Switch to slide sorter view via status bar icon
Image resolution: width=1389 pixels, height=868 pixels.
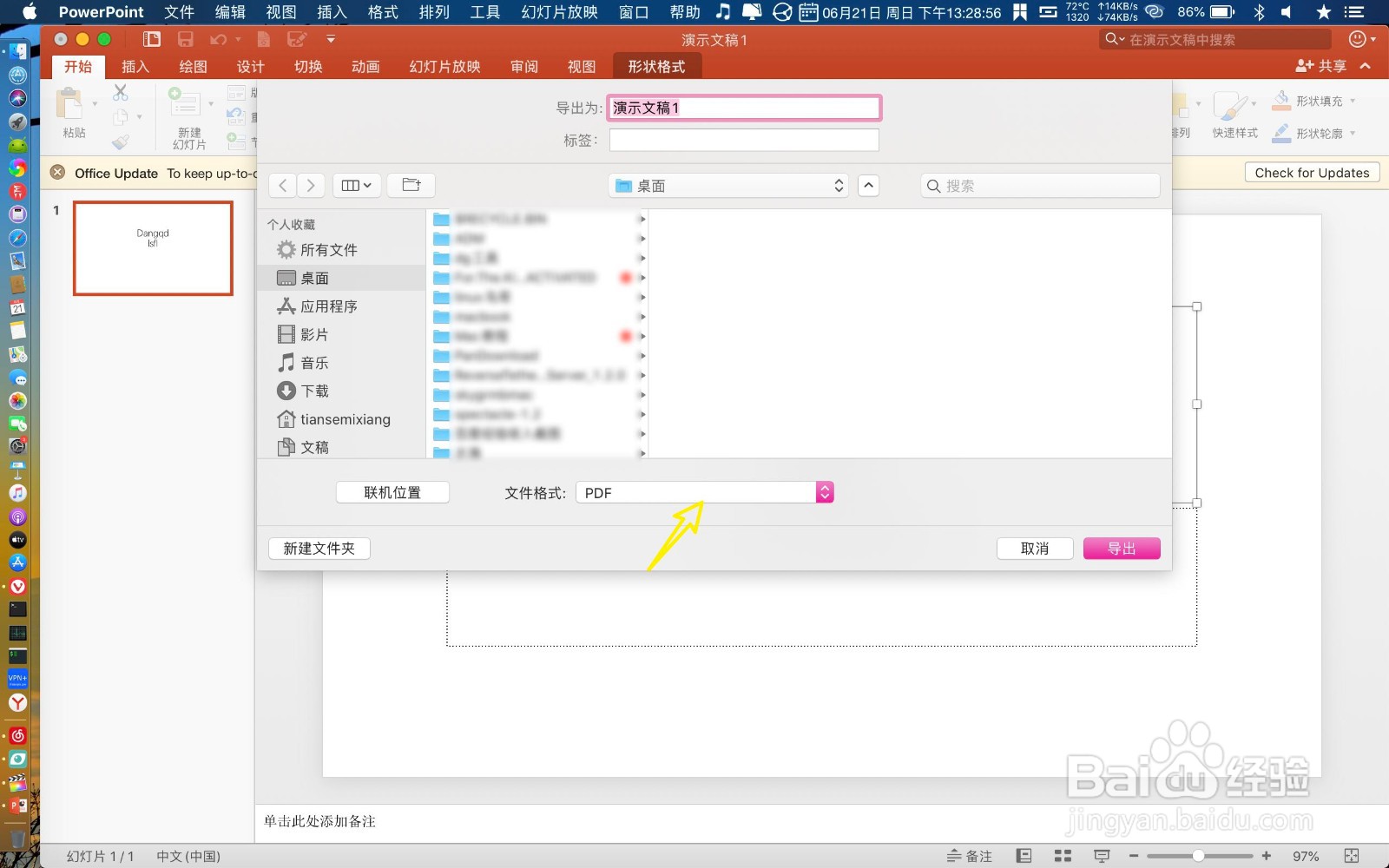(1063, 856)
